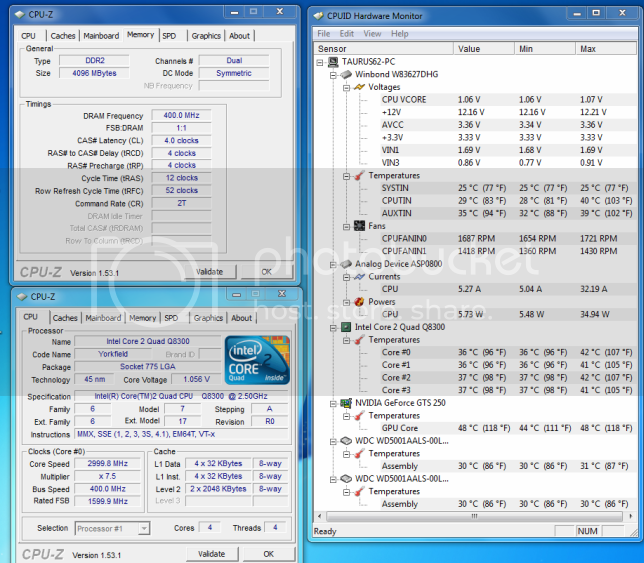Click horizontal scrollbar thumb in Hardware Monitor
644x563 pixels.
(475, 516)
